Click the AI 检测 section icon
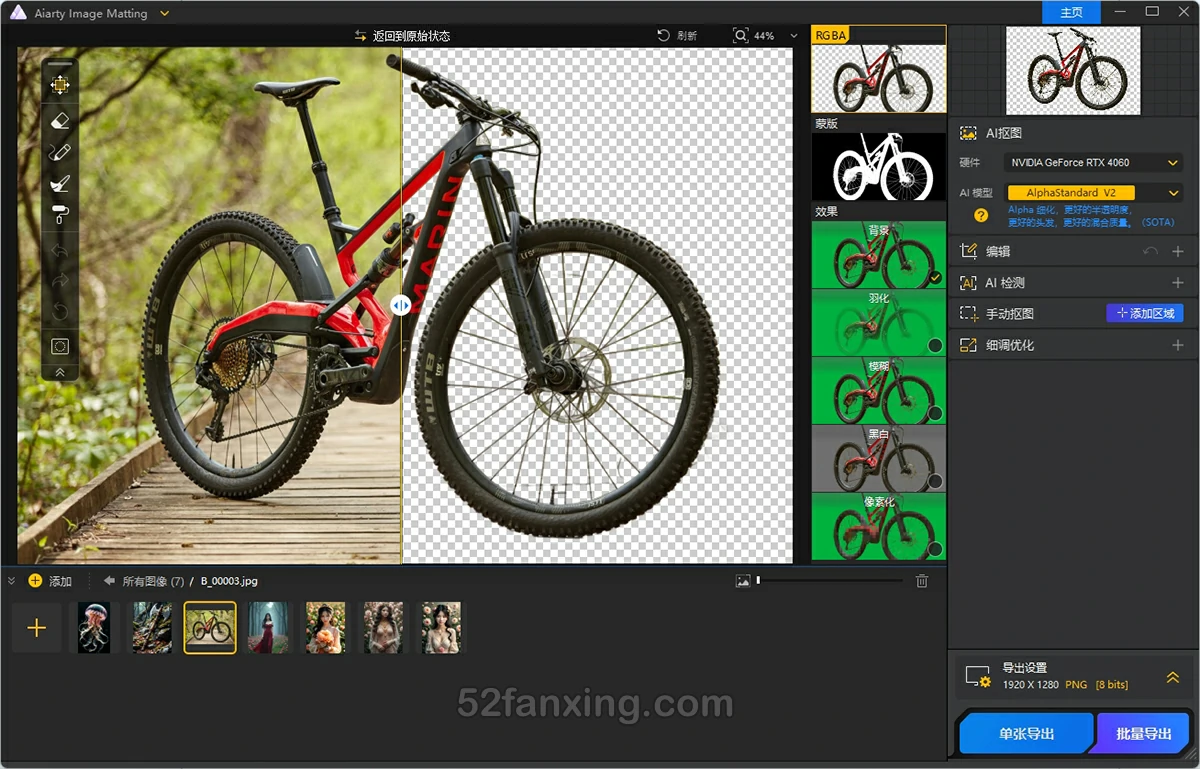This screenshot has width=1200, height=769. click(x=968, y=283)
